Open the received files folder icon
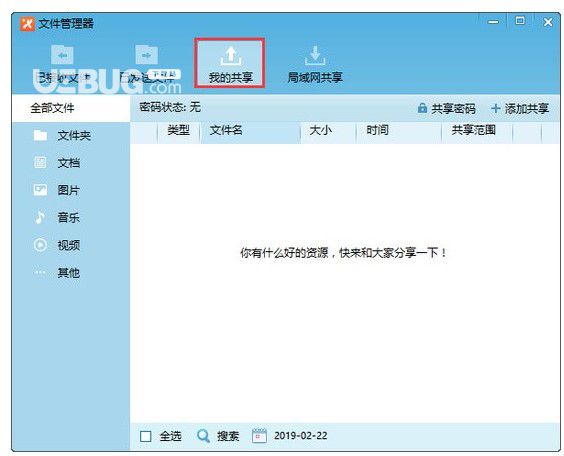Screen dimensions: 564x456 pyautogui.click(x=62, y=55)
